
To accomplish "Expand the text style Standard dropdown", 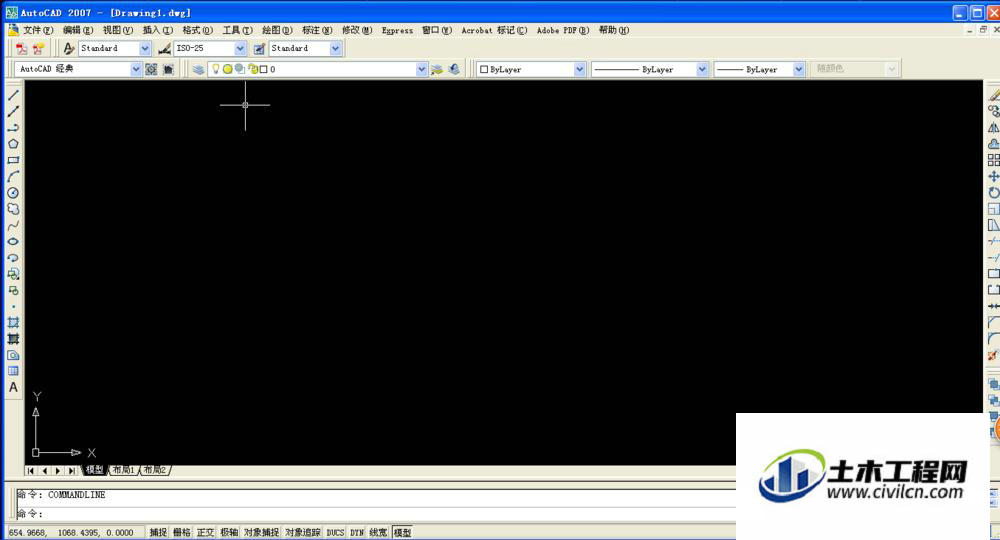I will coord(145,48).
